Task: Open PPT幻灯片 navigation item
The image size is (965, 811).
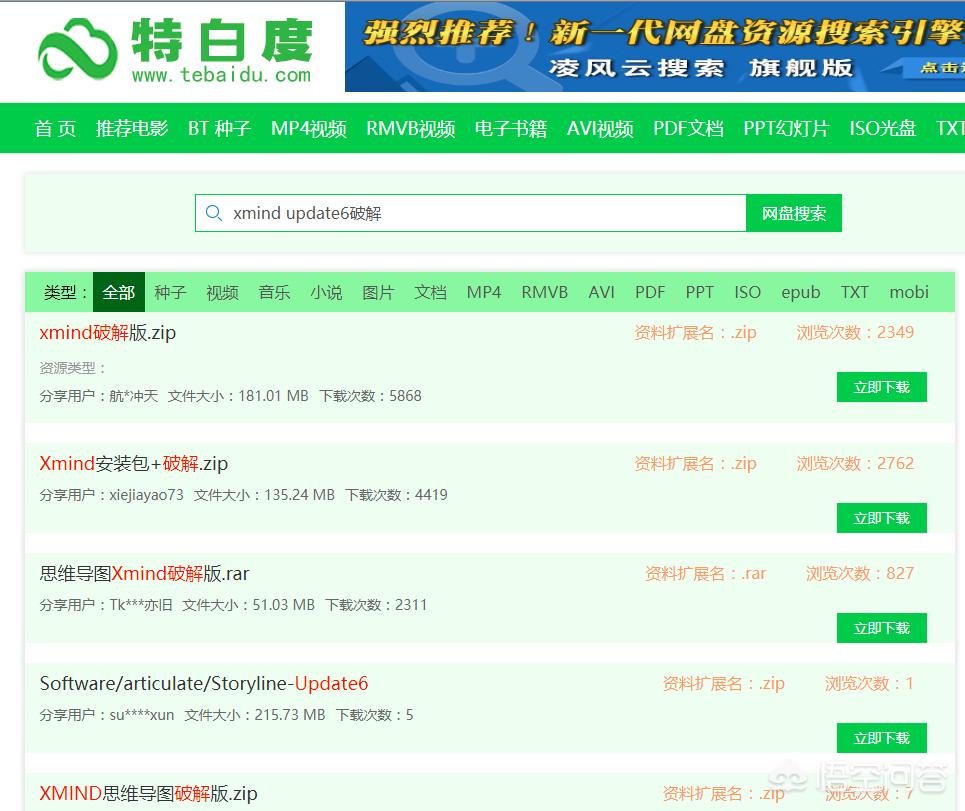Action: point(786,128)
